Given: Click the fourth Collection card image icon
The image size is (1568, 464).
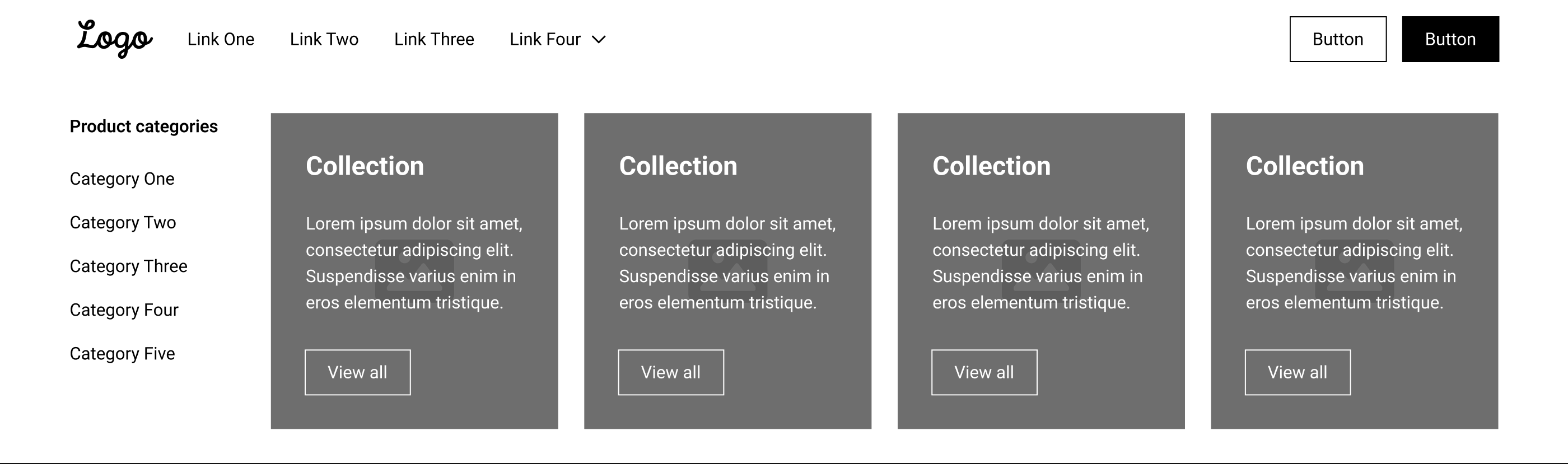Looking at the screenshot, I should point(1354,268).
